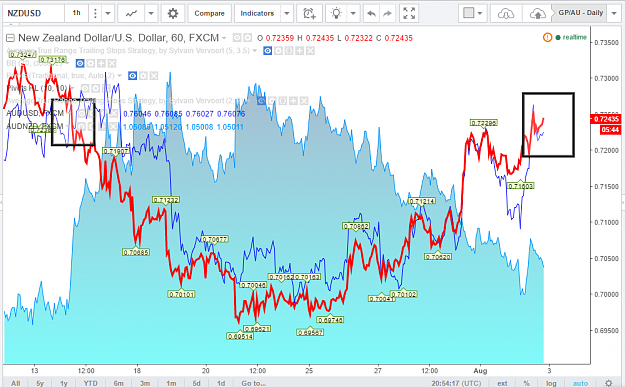
Task: Toggle visibility of main NZDUSD series
Action: pos(237,38)
